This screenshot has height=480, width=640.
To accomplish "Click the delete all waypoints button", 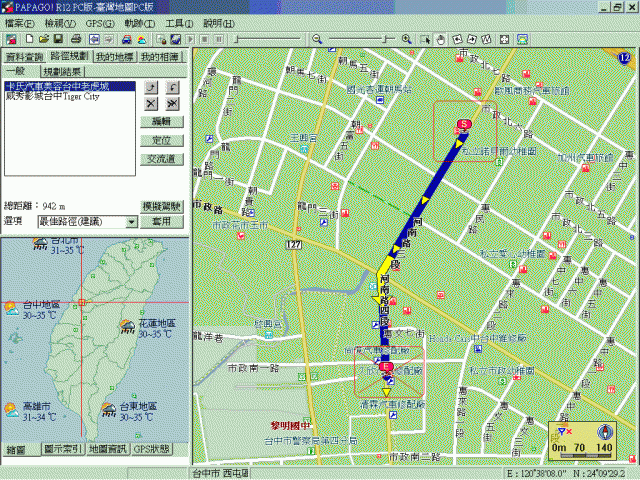I will pyautogui.click(x=173, y=104).
